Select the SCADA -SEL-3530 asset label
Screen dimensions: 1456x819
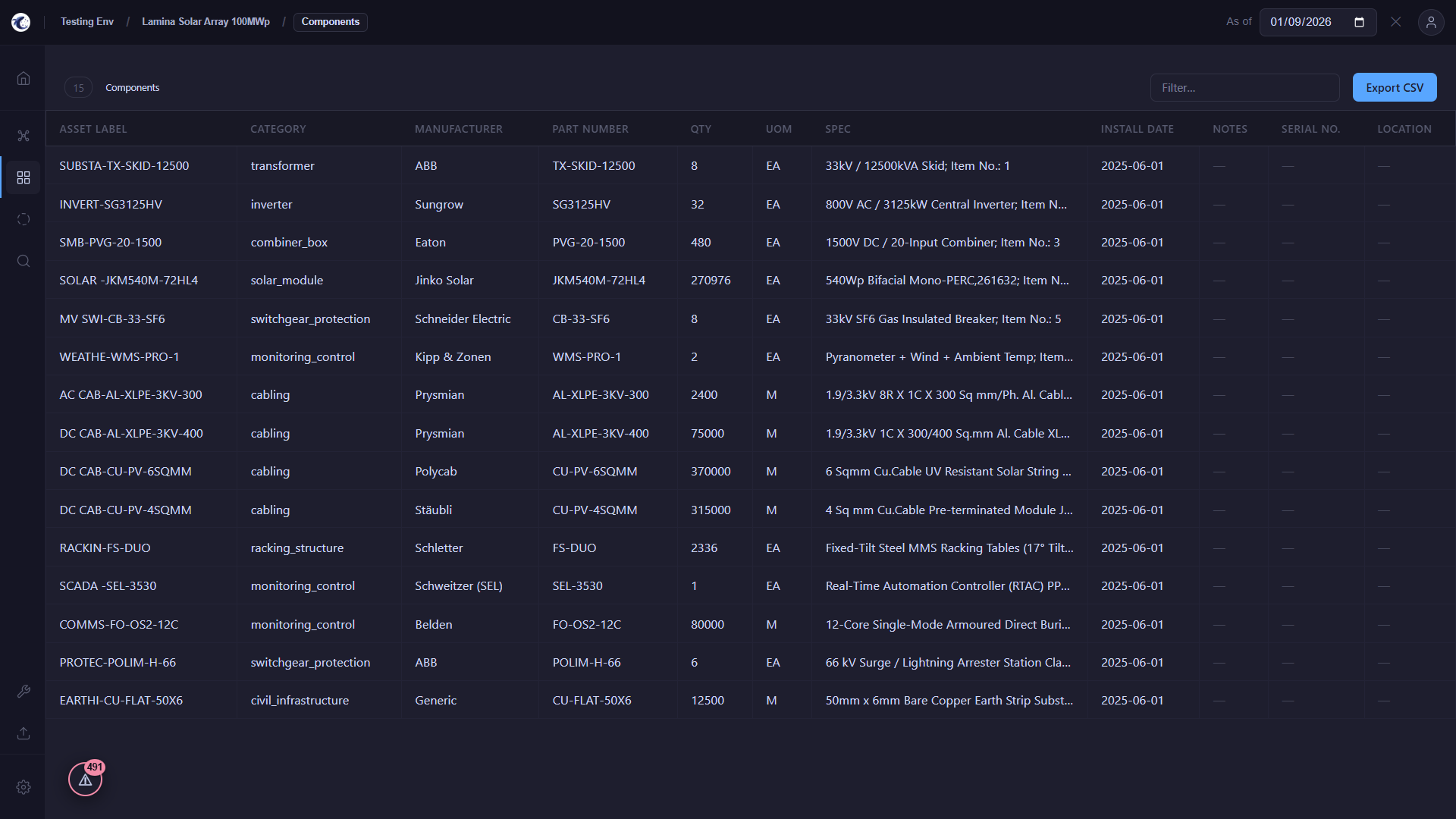pyautogui.click(x=108, y=585)
